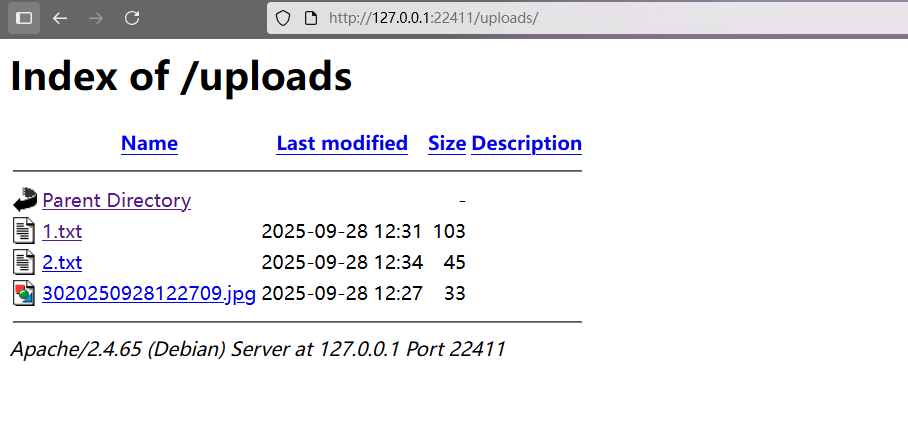This screenshot has width=908, height=433.
Task: Click the shield tracking protection icon
Action: click(283, 19)
